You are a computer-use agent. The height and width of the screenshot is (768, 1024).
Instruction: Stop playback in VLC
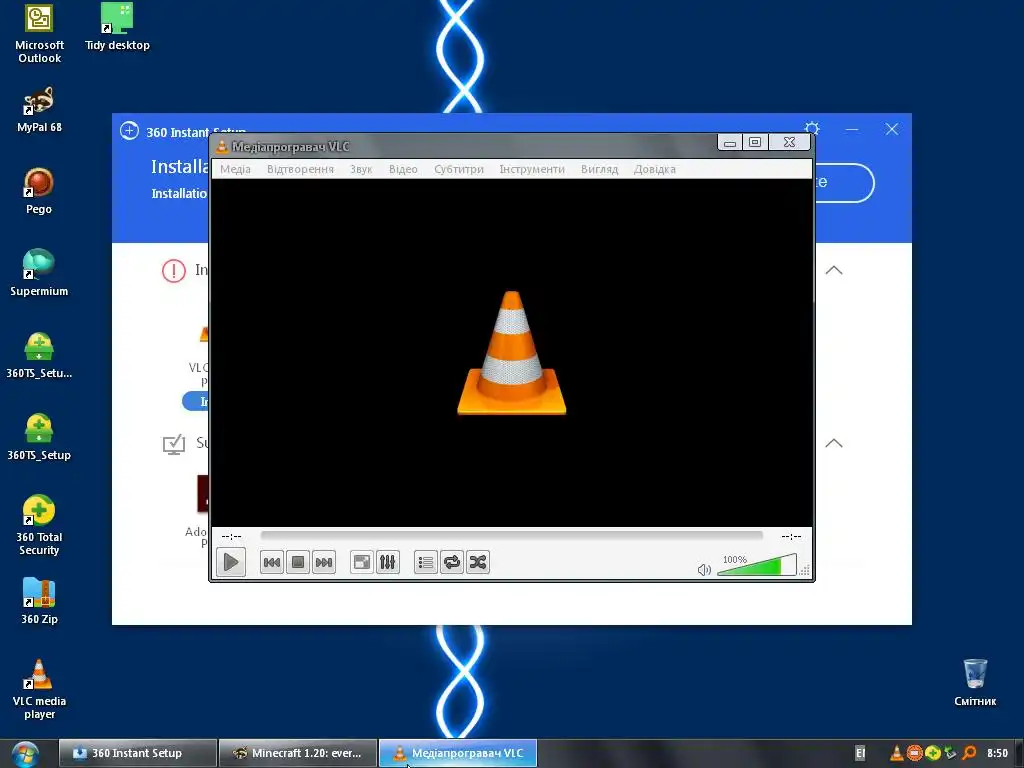click(x=298, y=562)
